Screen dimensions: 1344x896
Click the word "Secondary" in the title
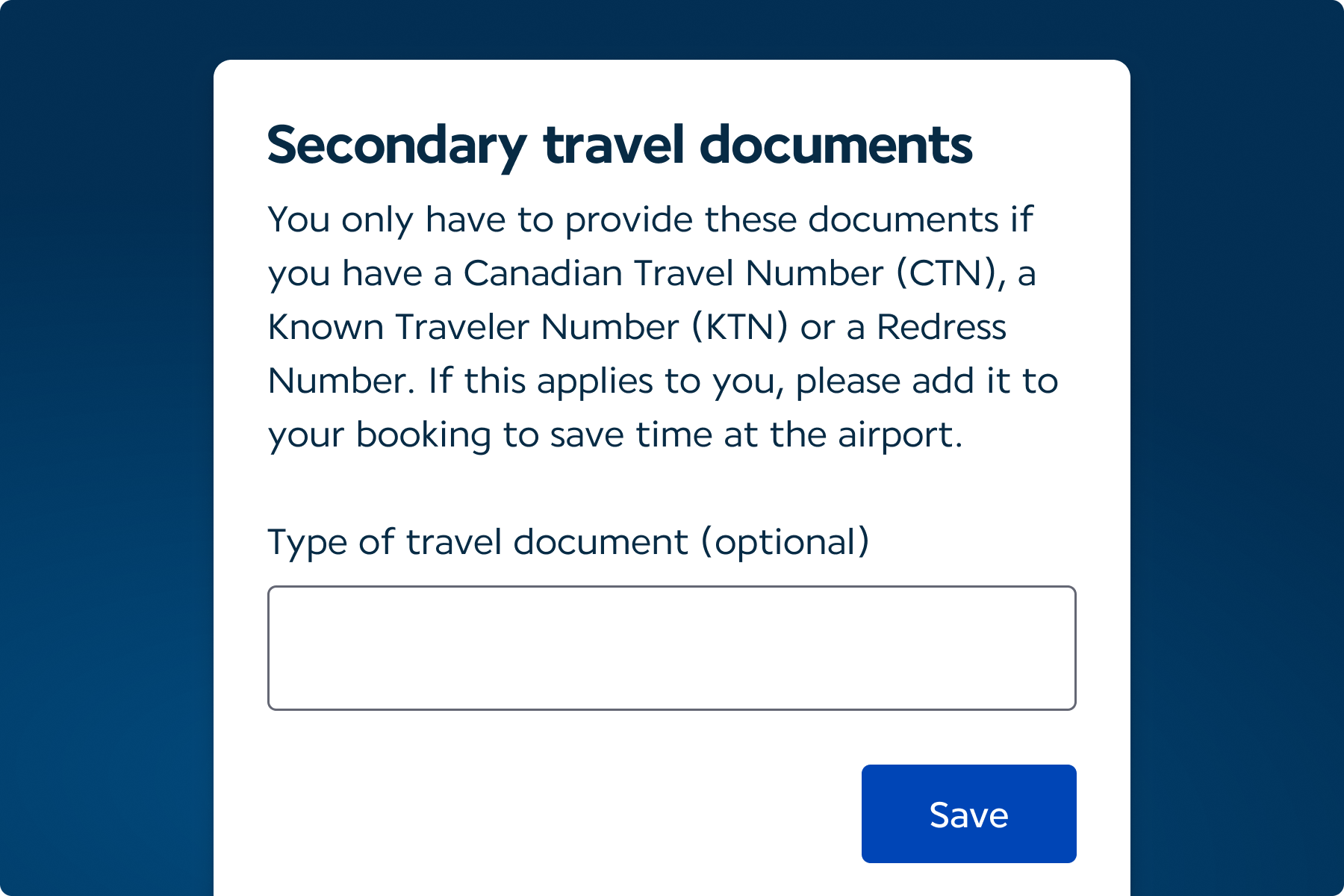[x=396, y=145]
